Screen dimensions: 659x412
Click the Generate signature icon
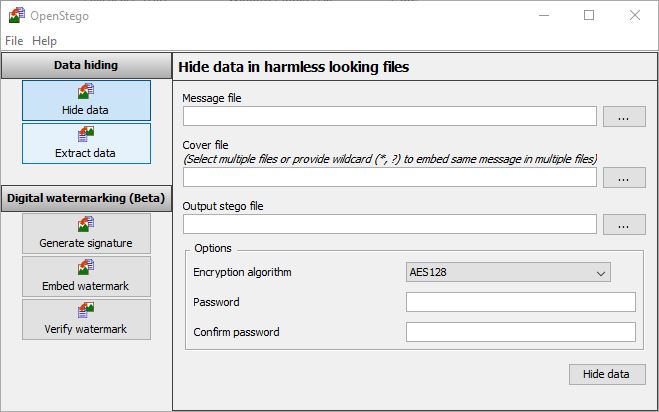point(86,224)
